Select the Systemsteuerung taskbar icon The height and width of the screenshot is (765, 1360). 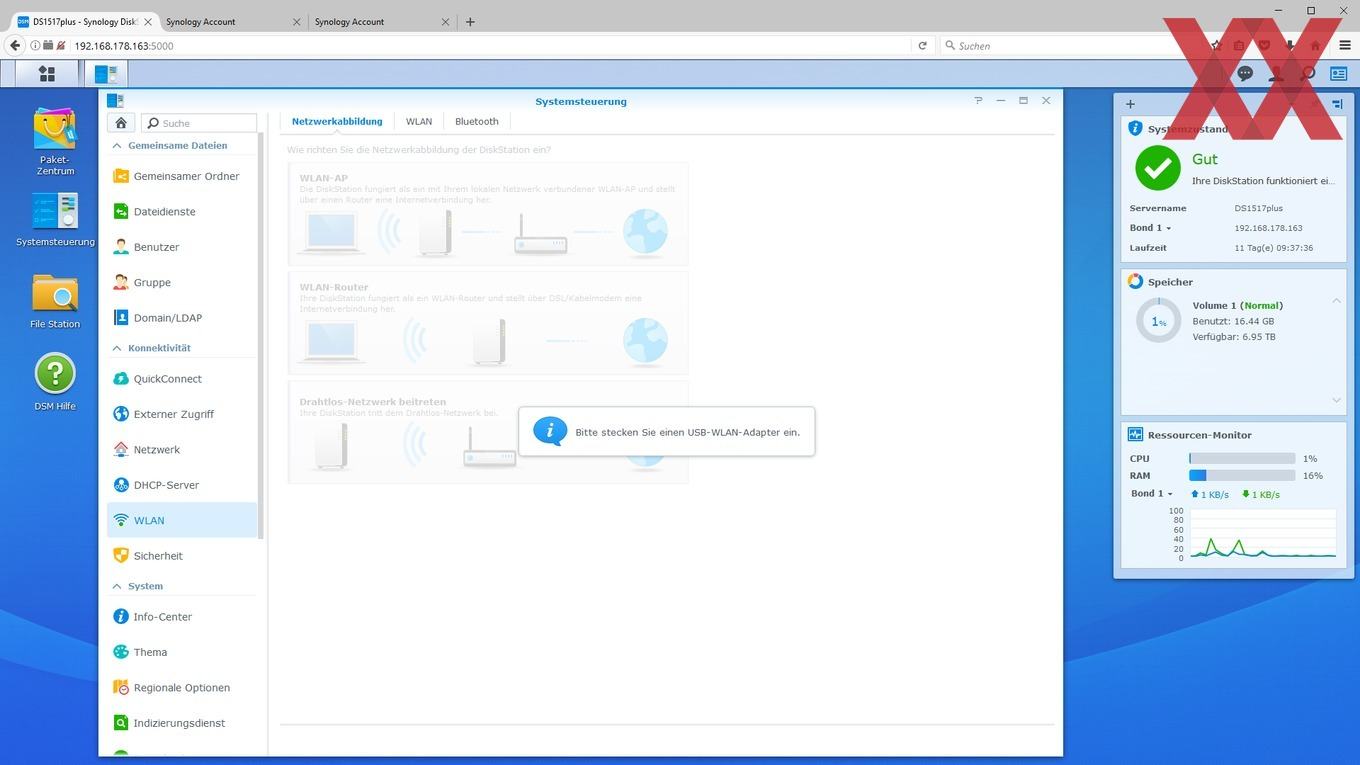click(105, 74)
